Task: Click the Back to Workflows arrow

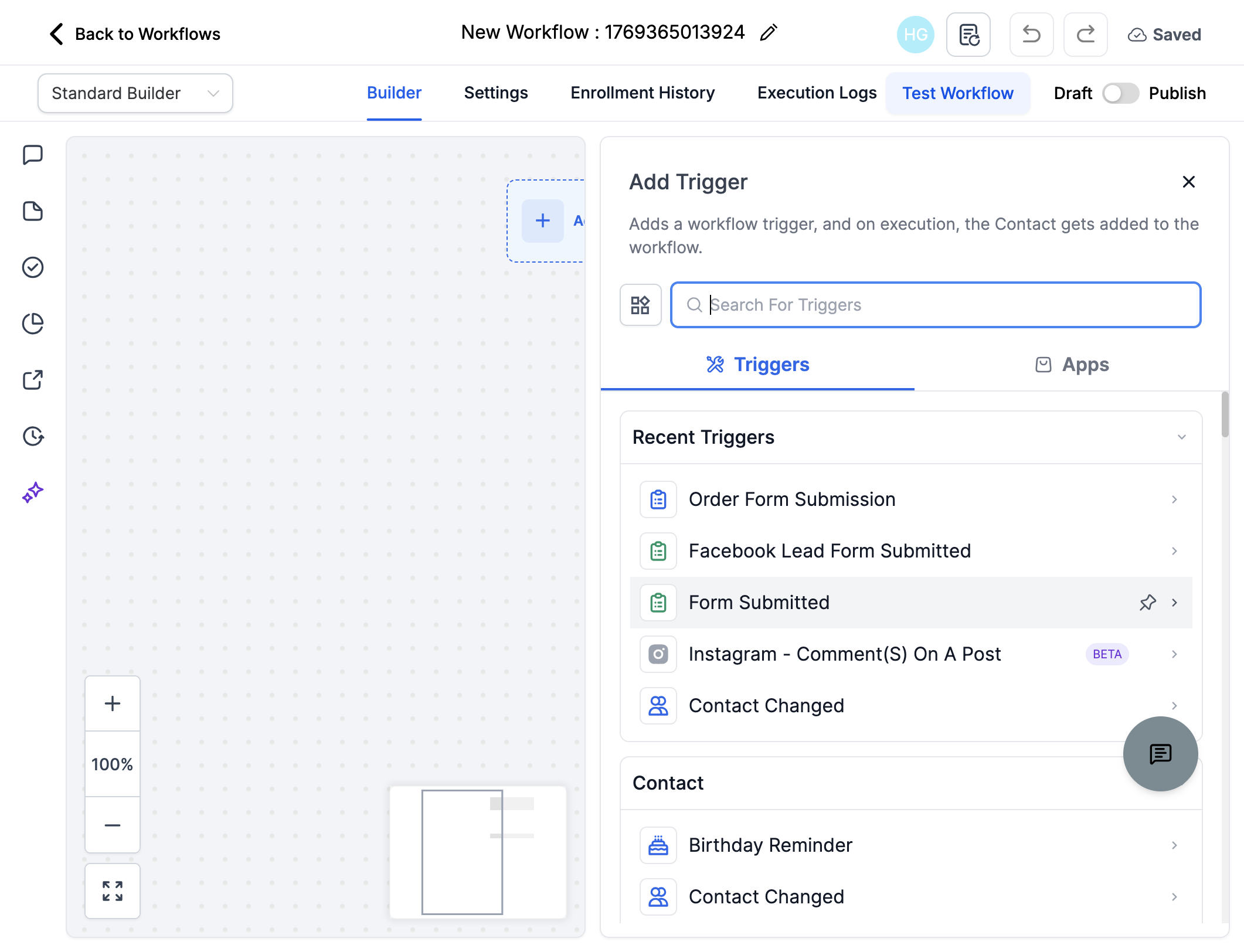Action: 56,34
